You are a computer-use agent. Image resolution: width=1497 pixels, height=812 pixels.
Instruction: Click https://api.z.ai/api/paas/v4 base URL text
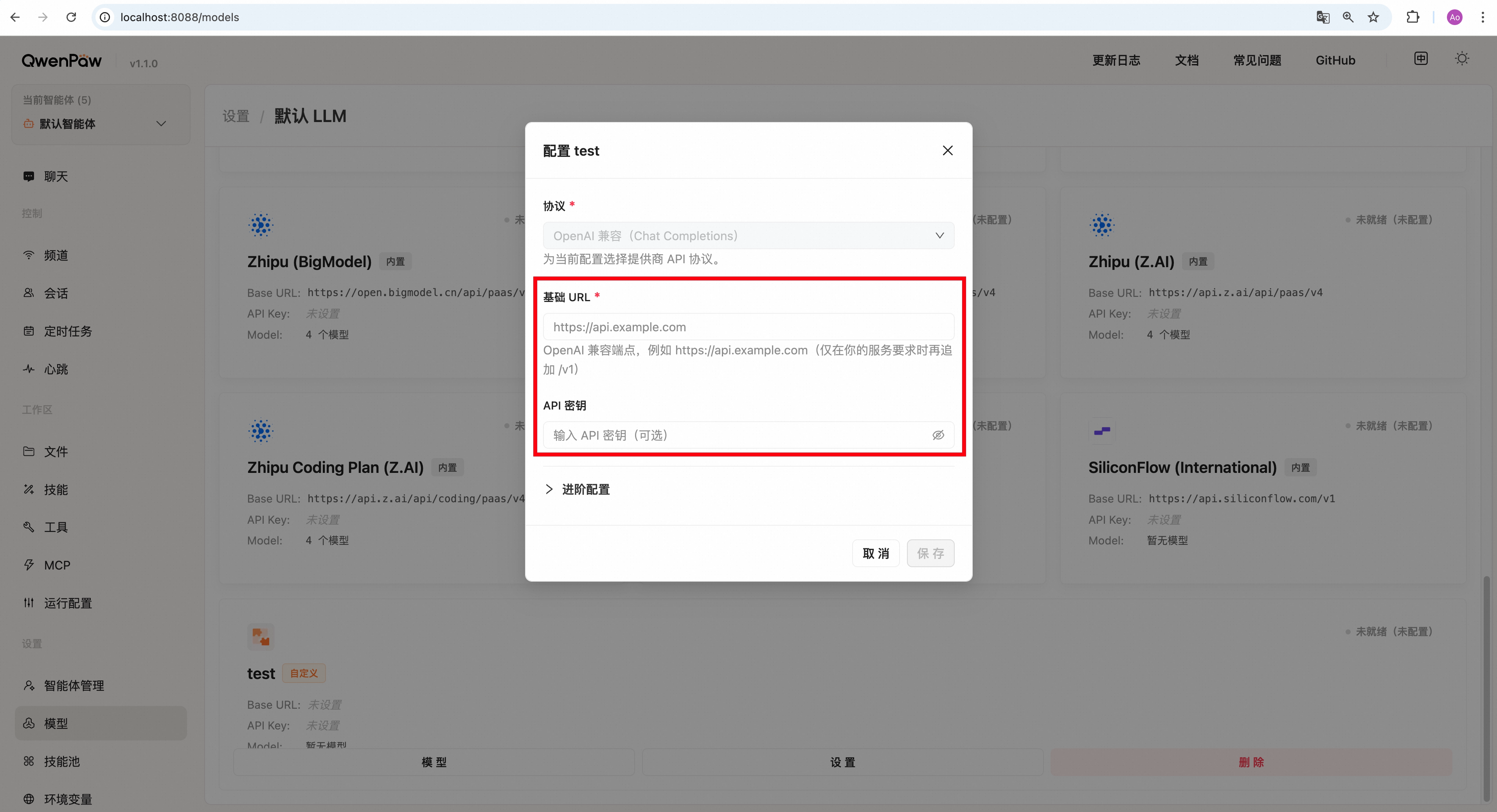point(1236,293)
